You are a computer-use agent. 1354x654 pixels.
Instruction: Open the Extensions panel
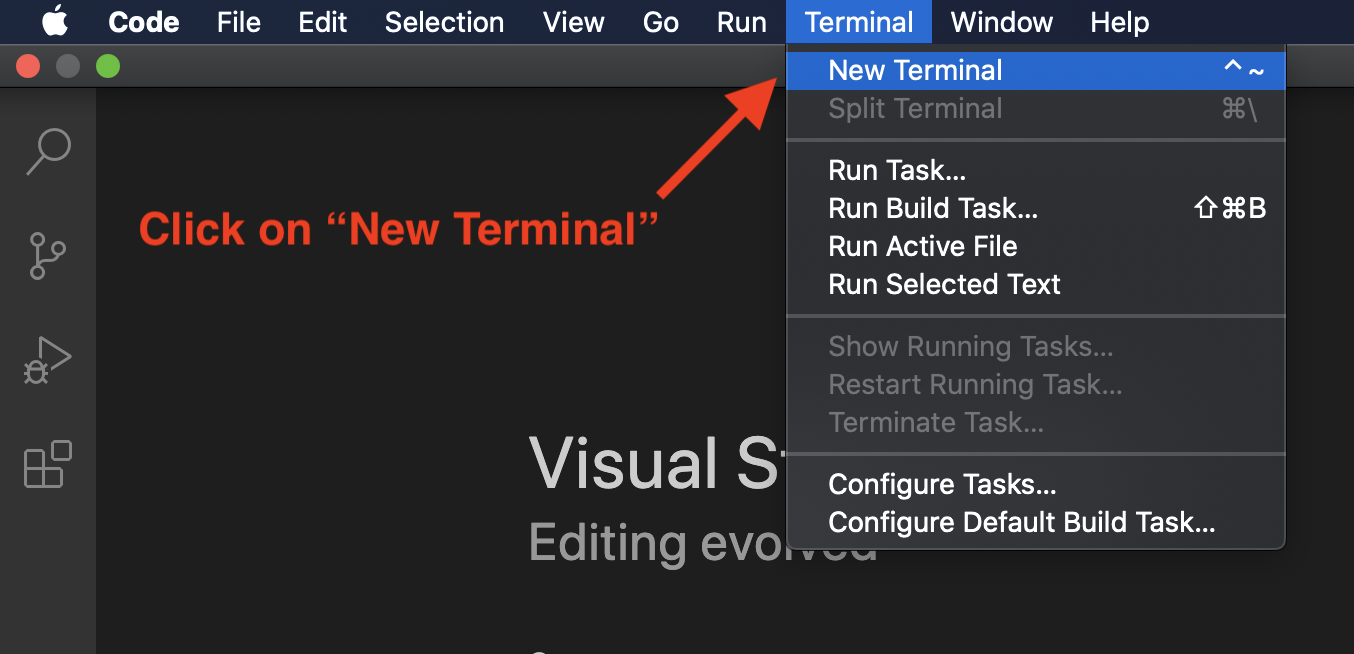46,464
